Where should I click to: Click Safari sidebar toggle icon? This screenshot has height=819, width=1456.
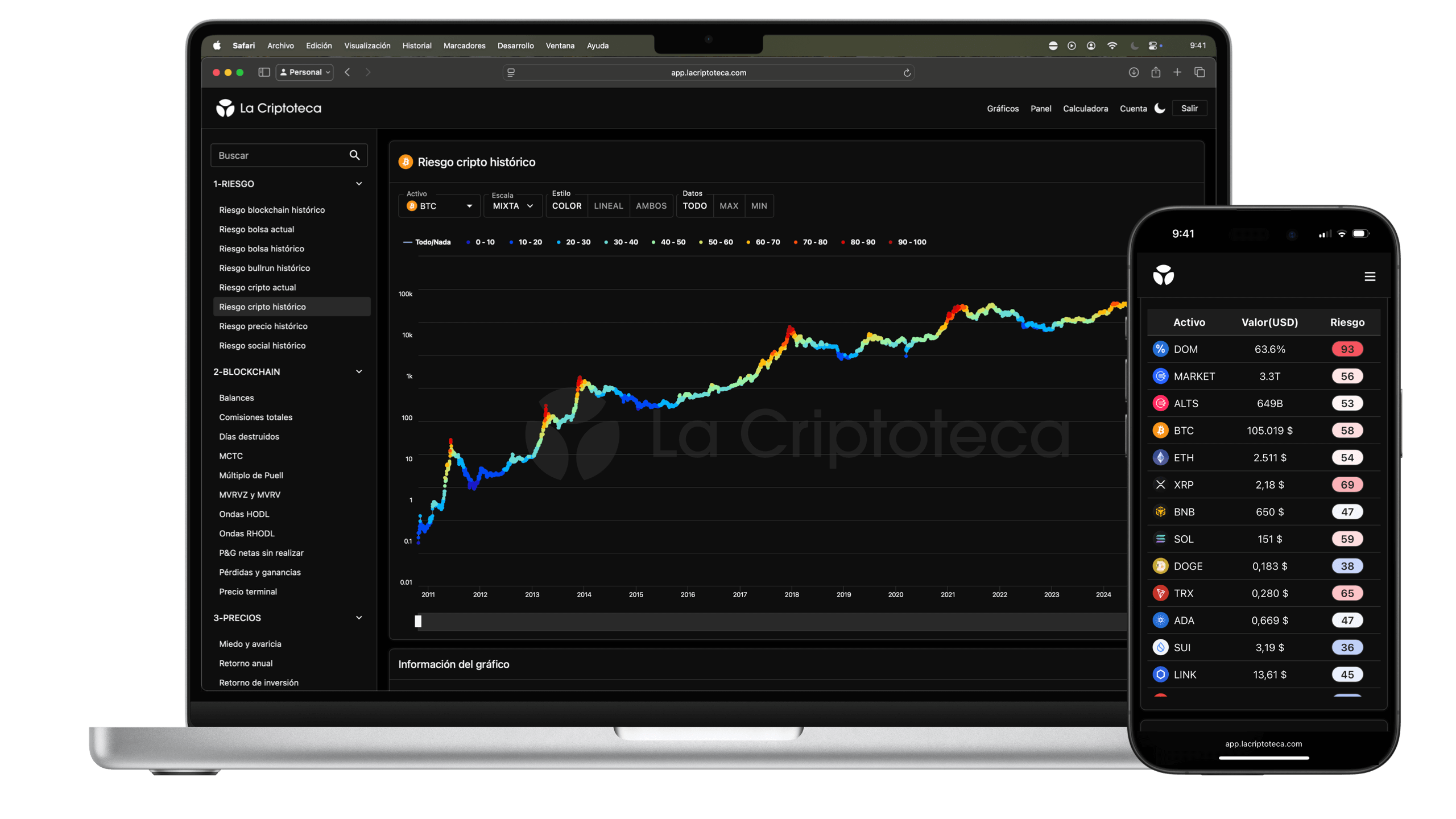click(x=264, y=72)
